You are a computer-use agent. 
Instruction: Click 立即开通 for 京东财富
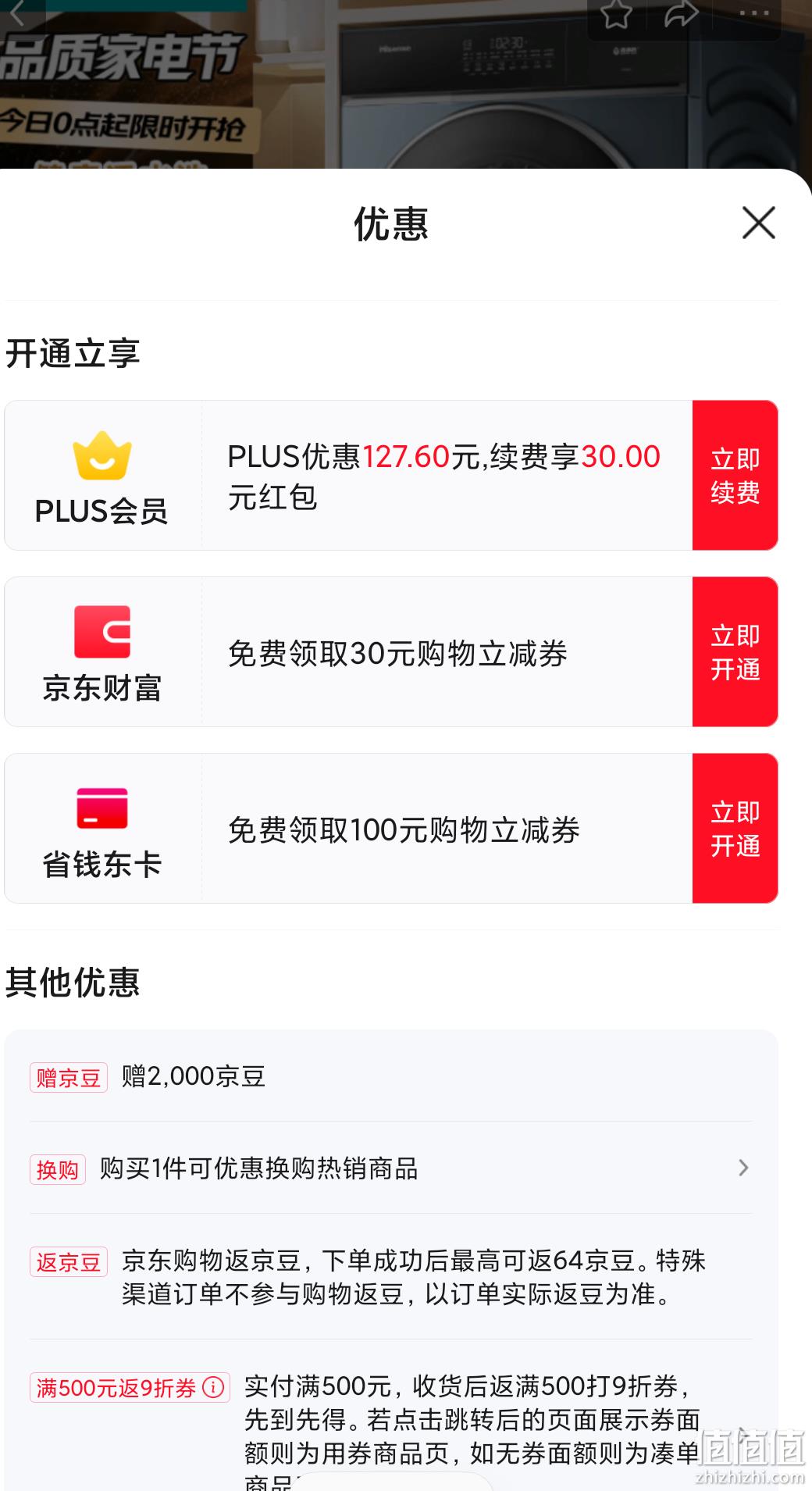[735, 651]
